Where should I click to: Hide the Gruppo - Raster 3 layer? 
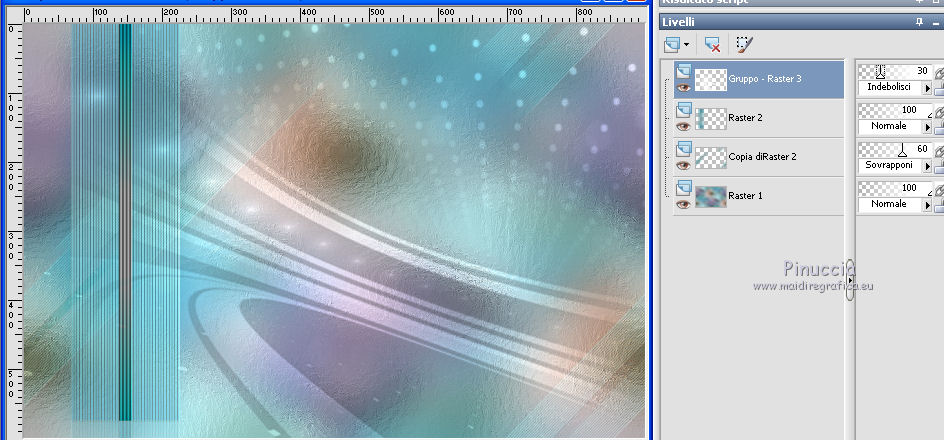[683, 88]
